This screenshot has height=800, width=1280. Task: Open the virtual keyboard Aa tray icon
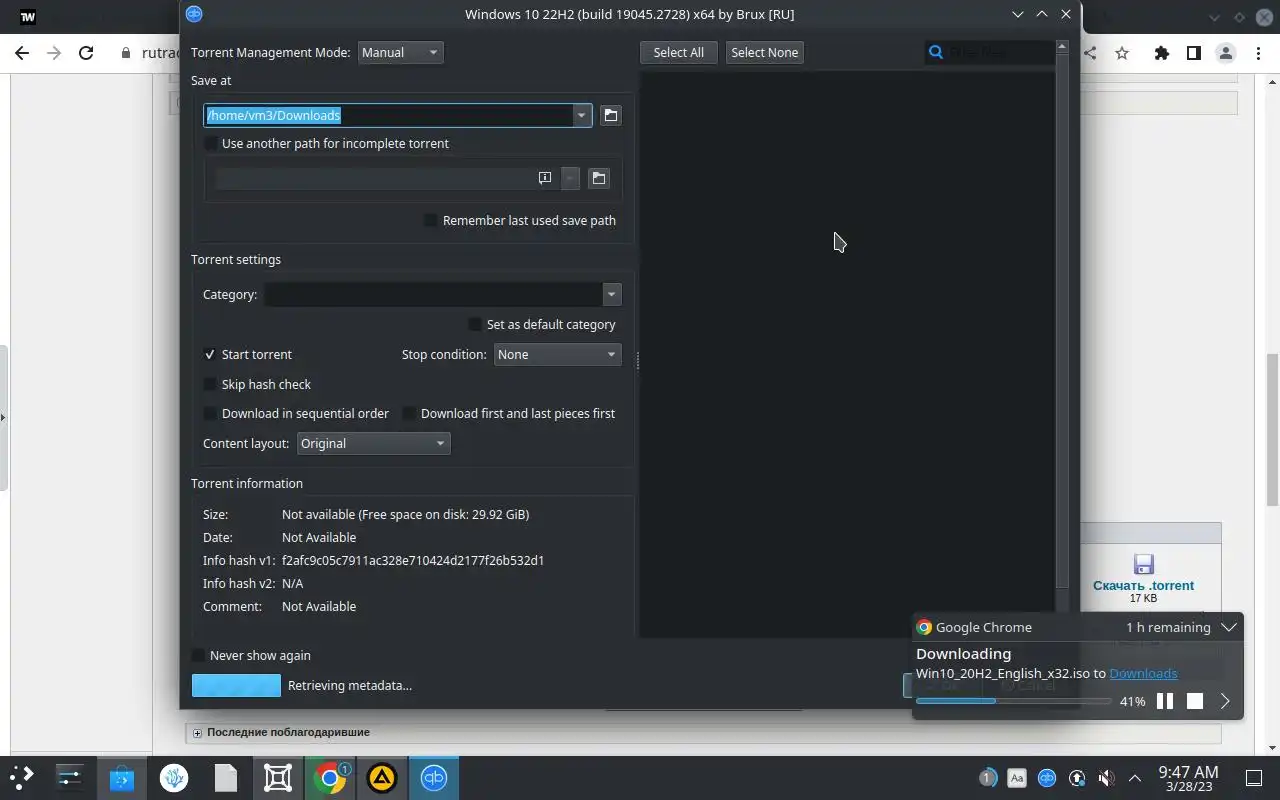click(x=1017, y=778)
